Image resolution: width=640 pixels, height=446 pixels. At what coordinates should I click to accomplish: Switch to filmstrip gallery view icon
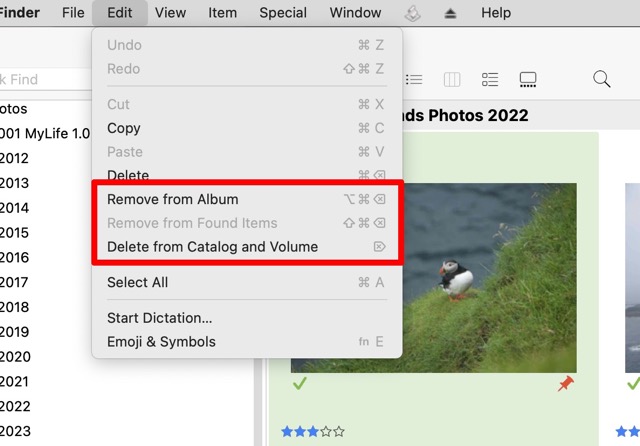click(x=528, y=79)
